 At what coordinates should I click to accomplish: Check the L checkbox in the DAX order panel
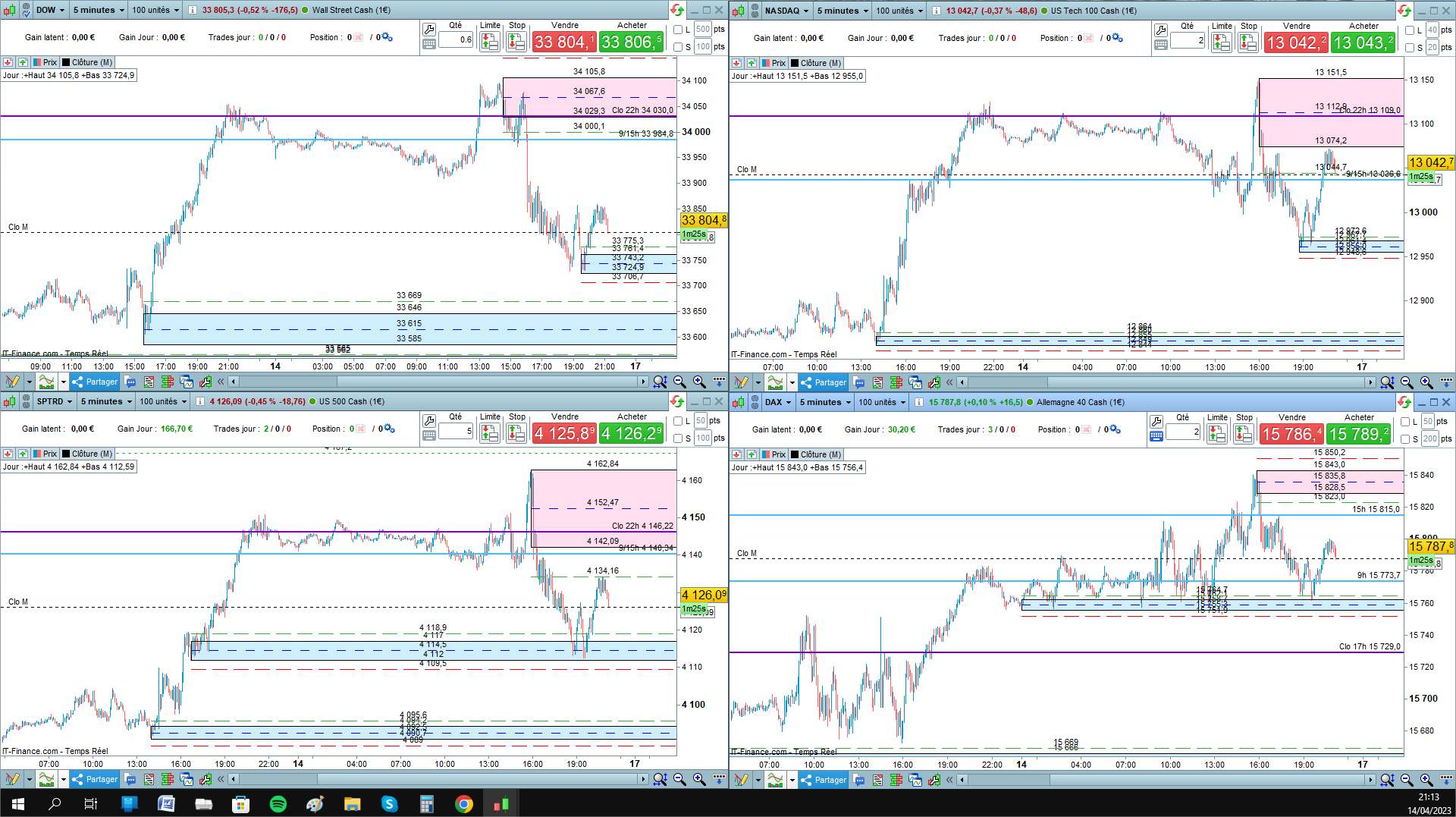click(x=1406, y=422)
